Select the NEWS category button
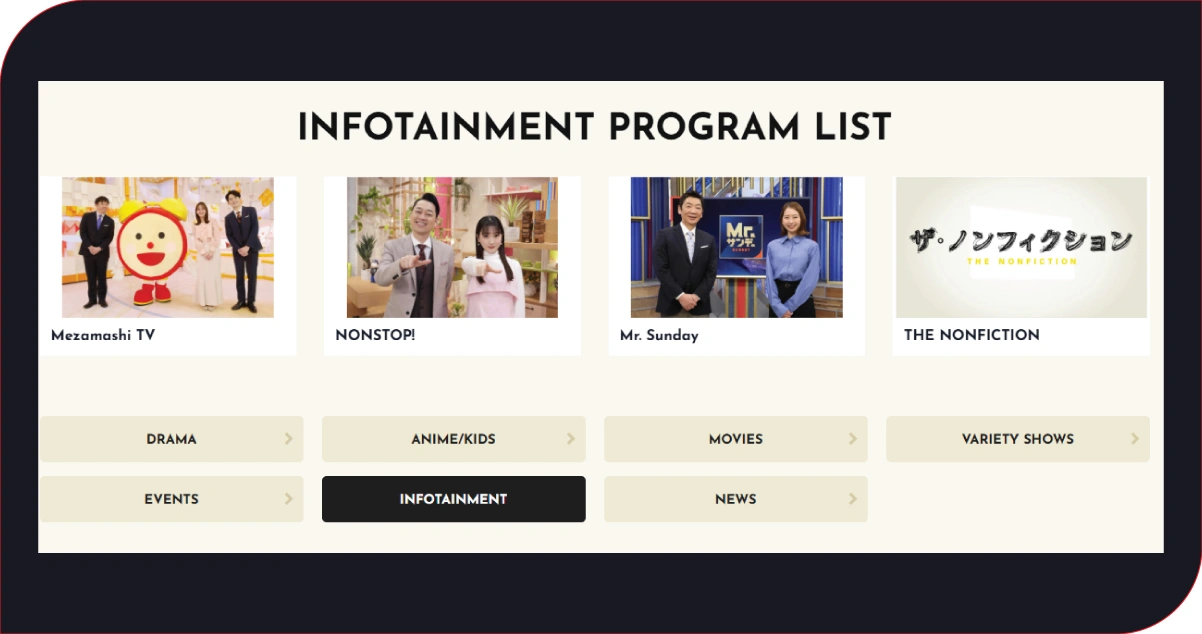This screenshot has width=1202, height=634. tap(736, 499)
